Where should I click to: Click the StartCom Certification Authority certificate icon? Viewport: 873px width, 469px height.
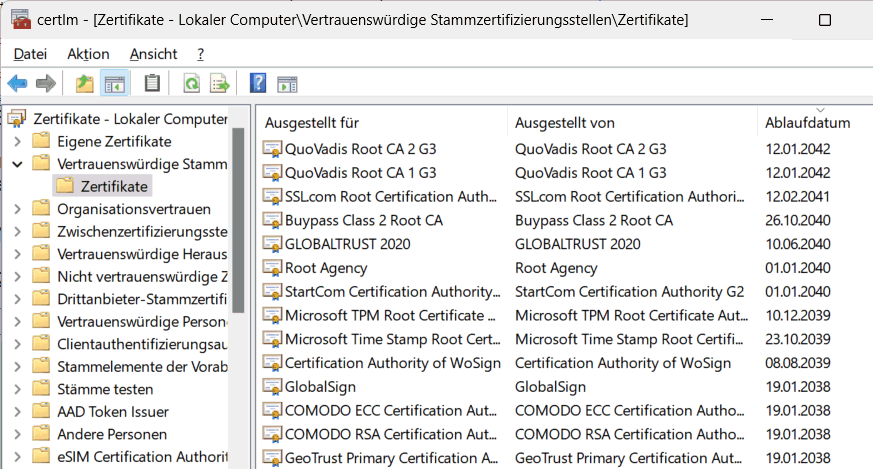click(x=272, y=291)
